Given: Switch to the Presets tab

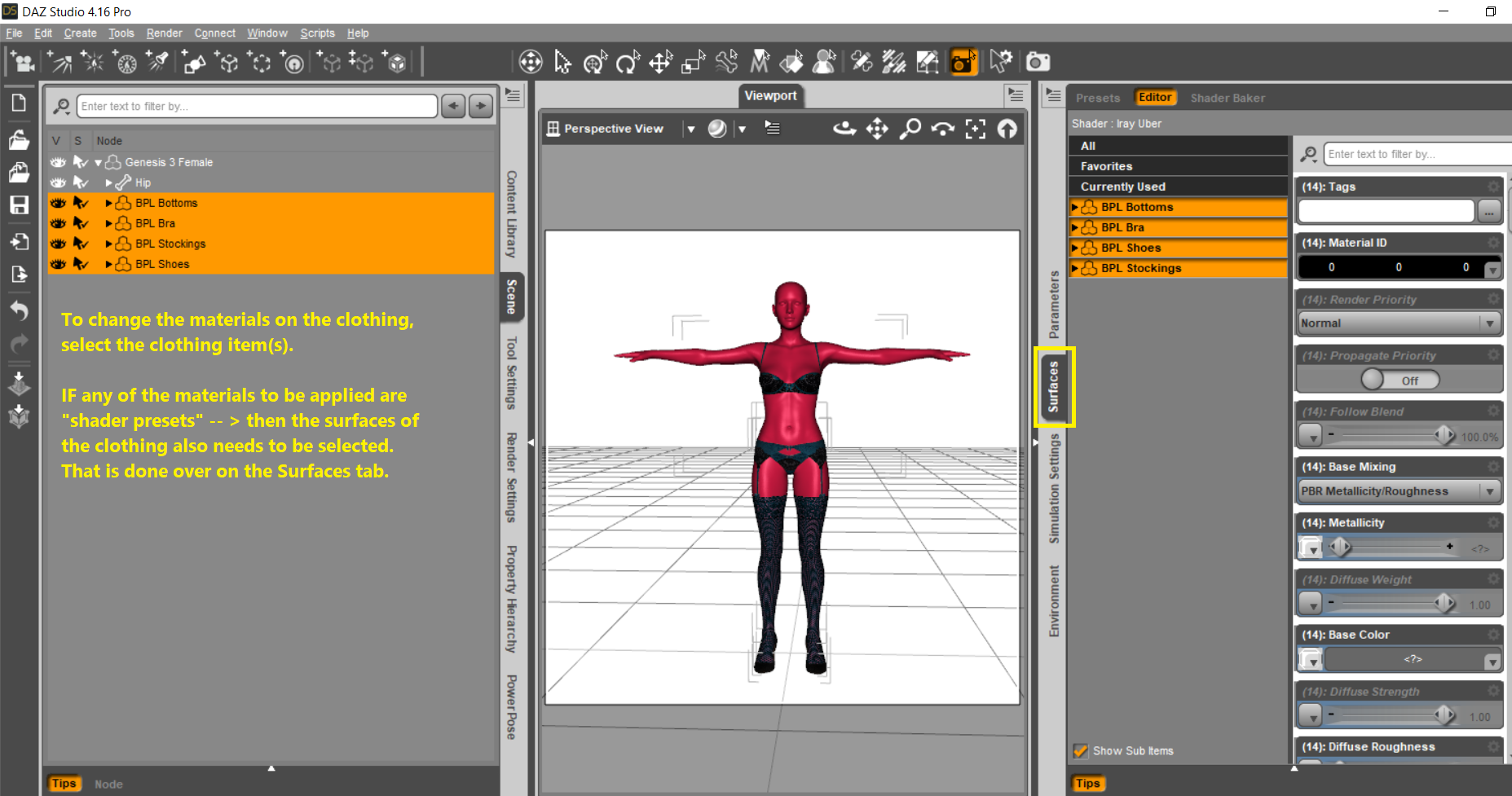Looking at the screenshot, I should point(1097,98).
